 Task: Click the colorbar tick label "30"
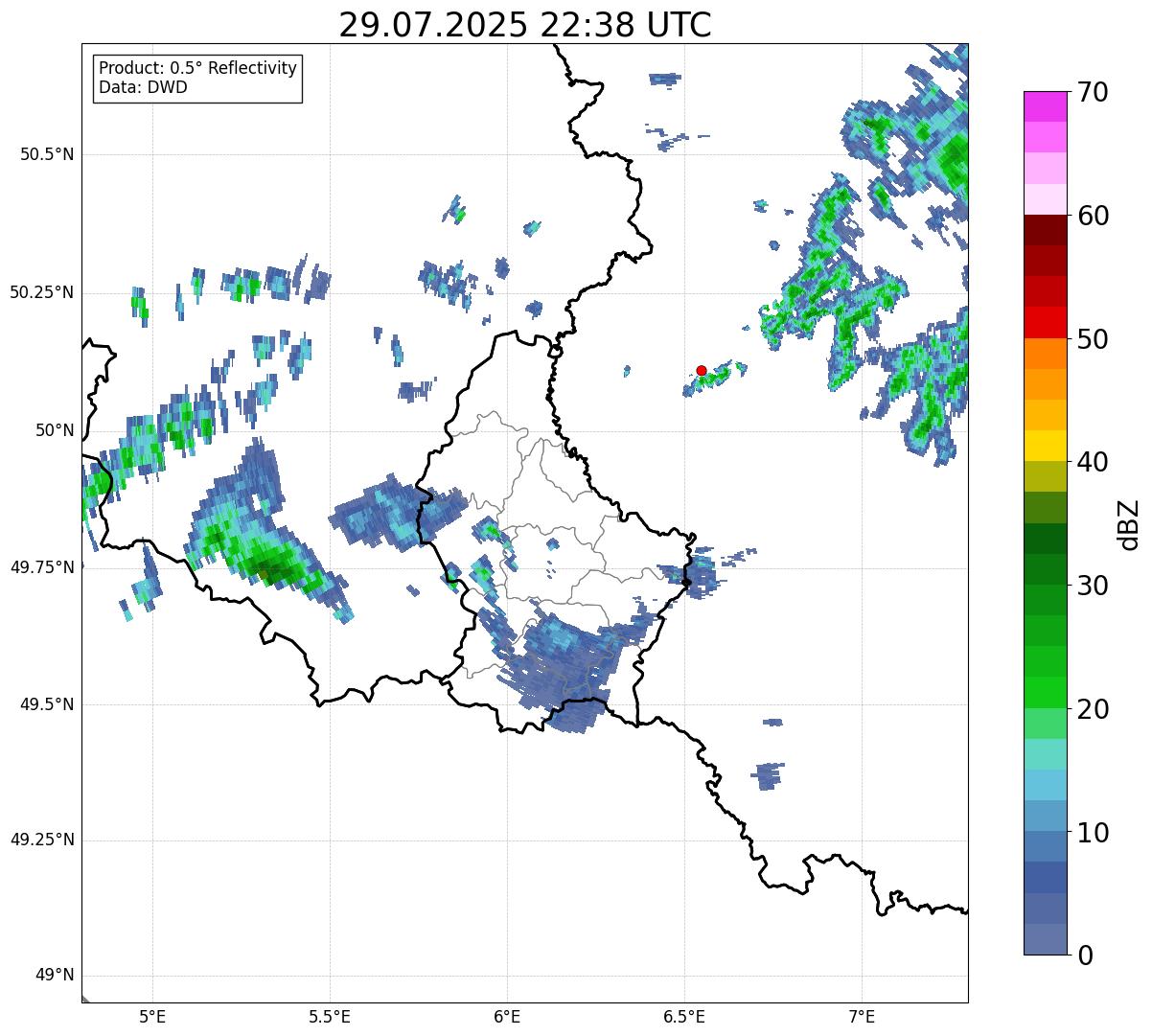click(1092, 586)
